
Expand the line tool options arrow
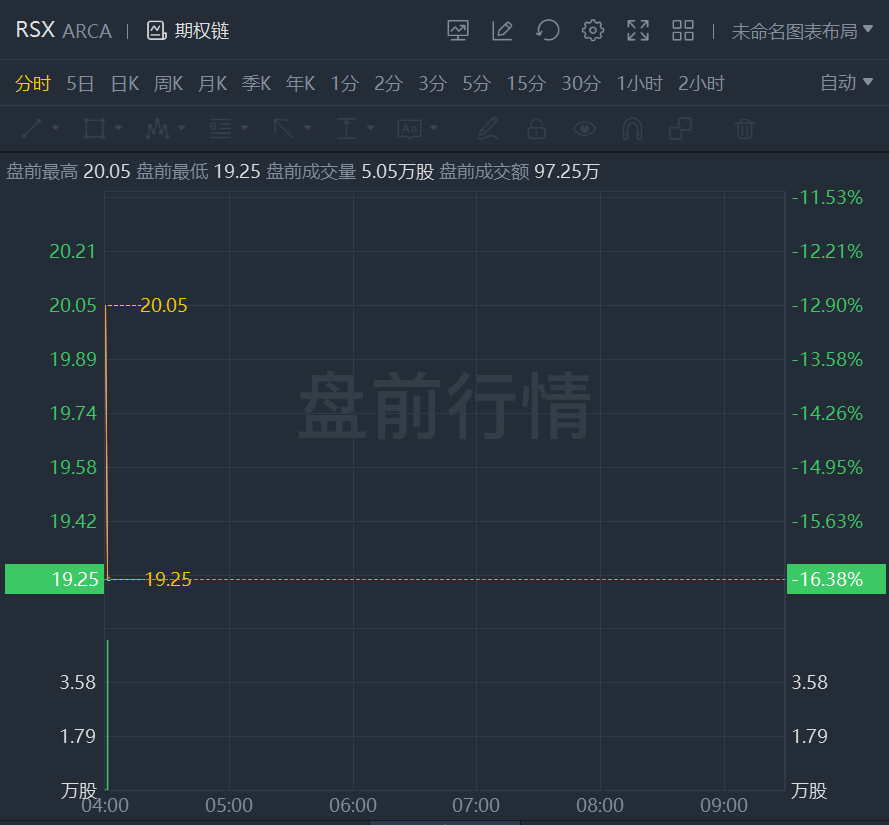click(56, 128)
